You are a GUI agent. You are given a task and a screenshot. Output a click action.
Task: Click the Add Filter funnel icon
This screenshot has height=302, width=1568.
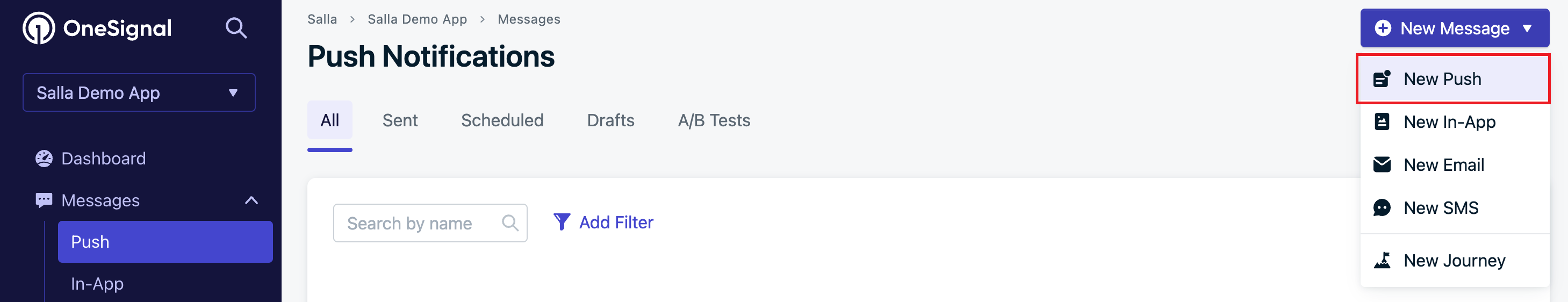561,222
